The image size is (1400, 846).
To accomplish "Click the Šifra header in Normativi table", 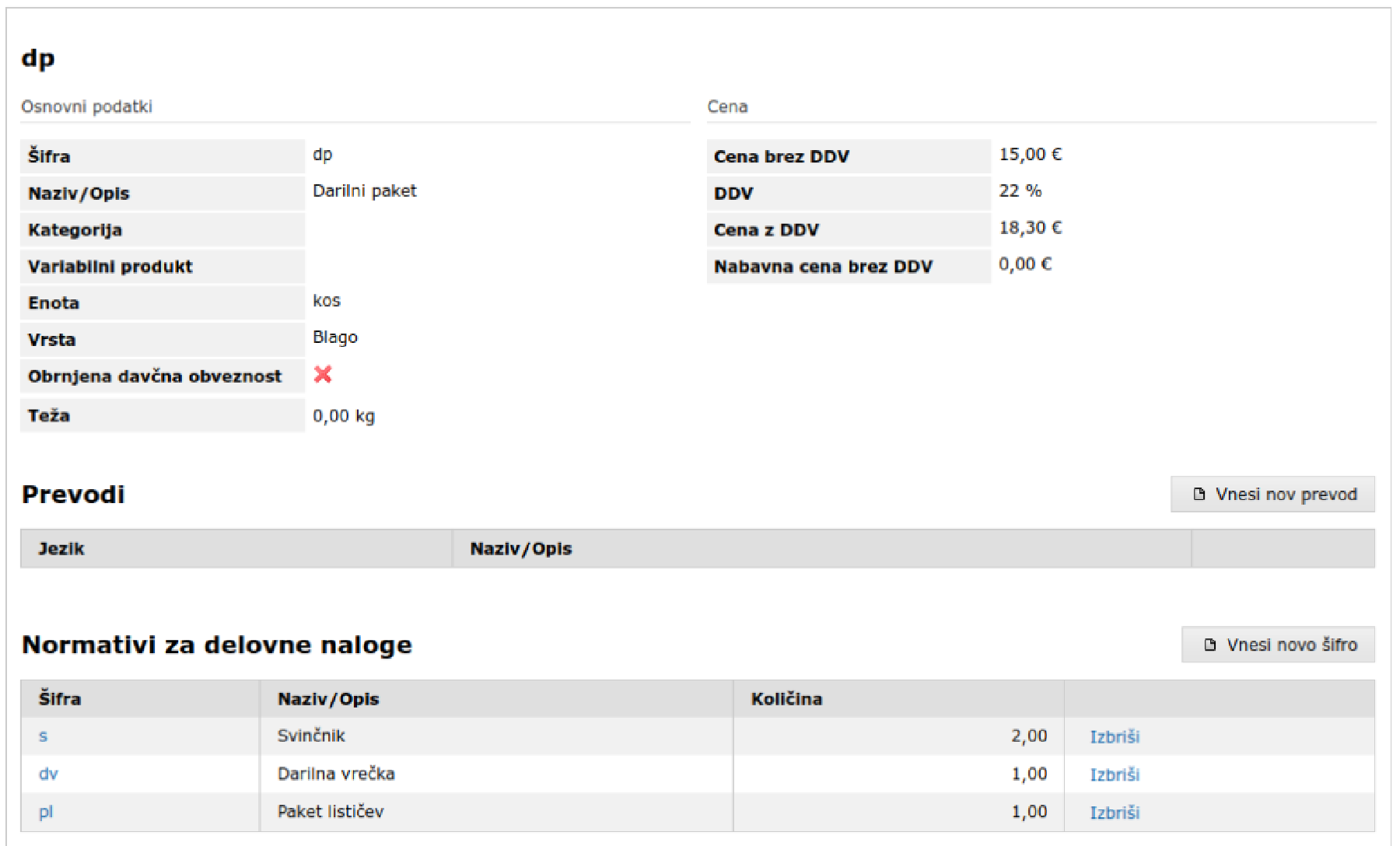I will (x=60, y=699).
